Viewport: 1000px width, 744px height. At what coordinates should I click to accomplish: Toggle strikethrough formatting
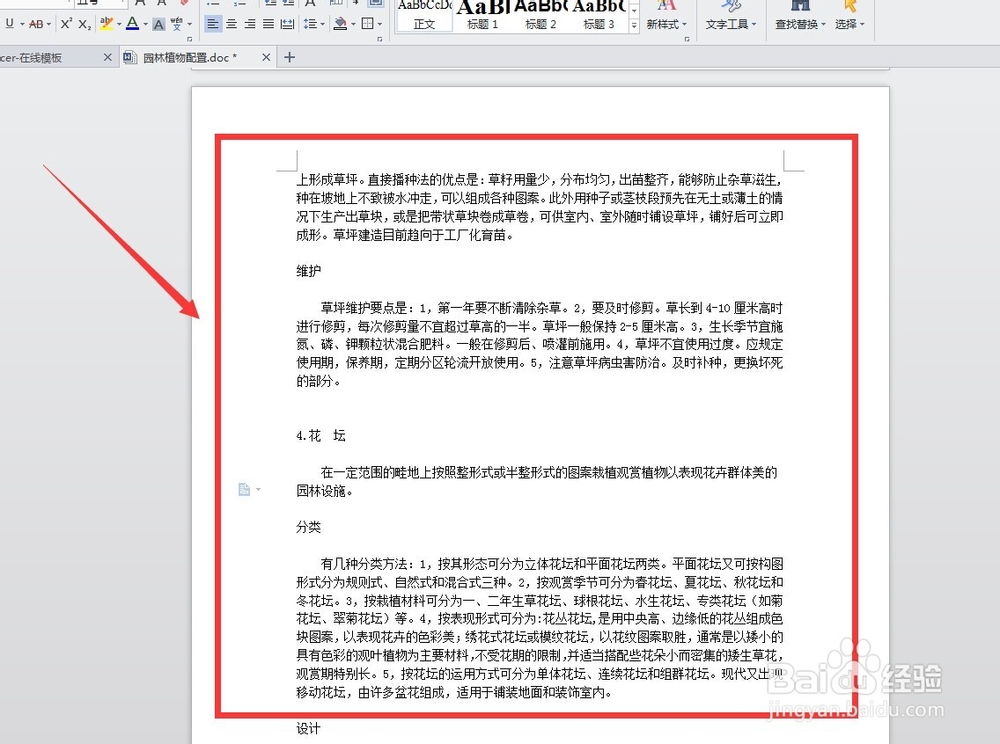[35, 22]
